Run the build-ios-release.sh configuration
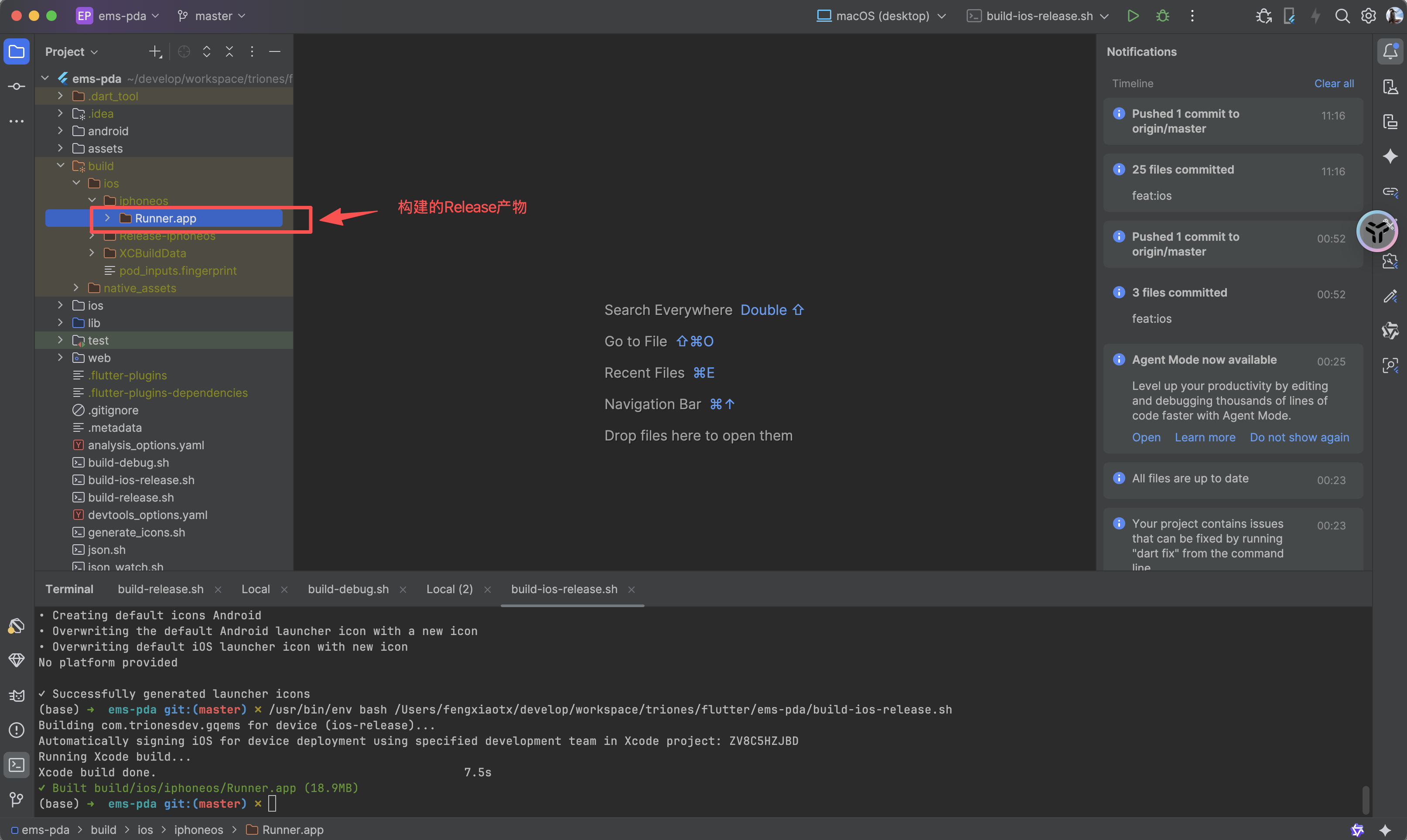The height and width of the screenshot is (840, 1407). (1133, 16)
